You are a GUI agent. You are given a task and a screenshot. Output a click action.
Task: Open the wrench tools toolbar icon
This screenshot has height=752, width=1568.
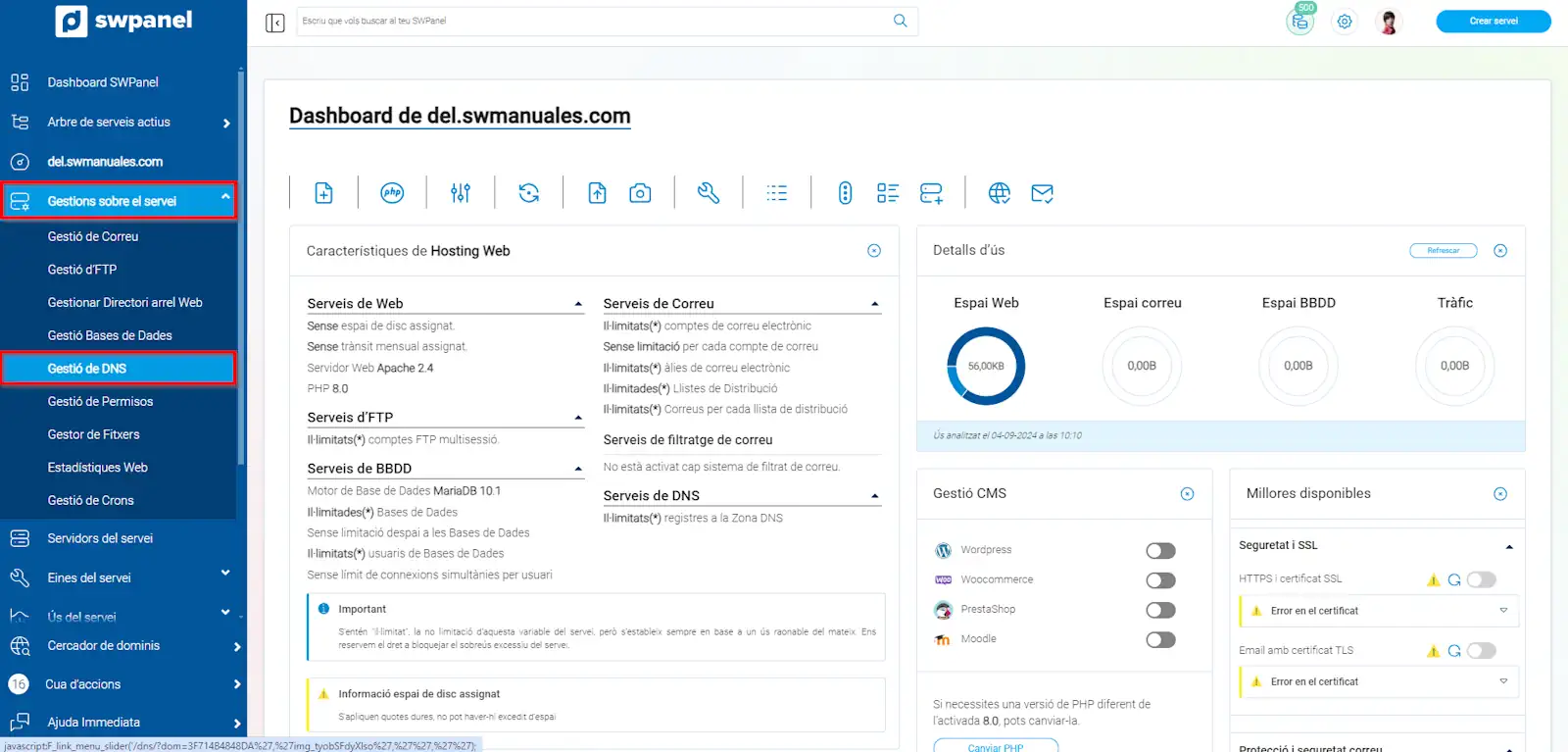709,193
